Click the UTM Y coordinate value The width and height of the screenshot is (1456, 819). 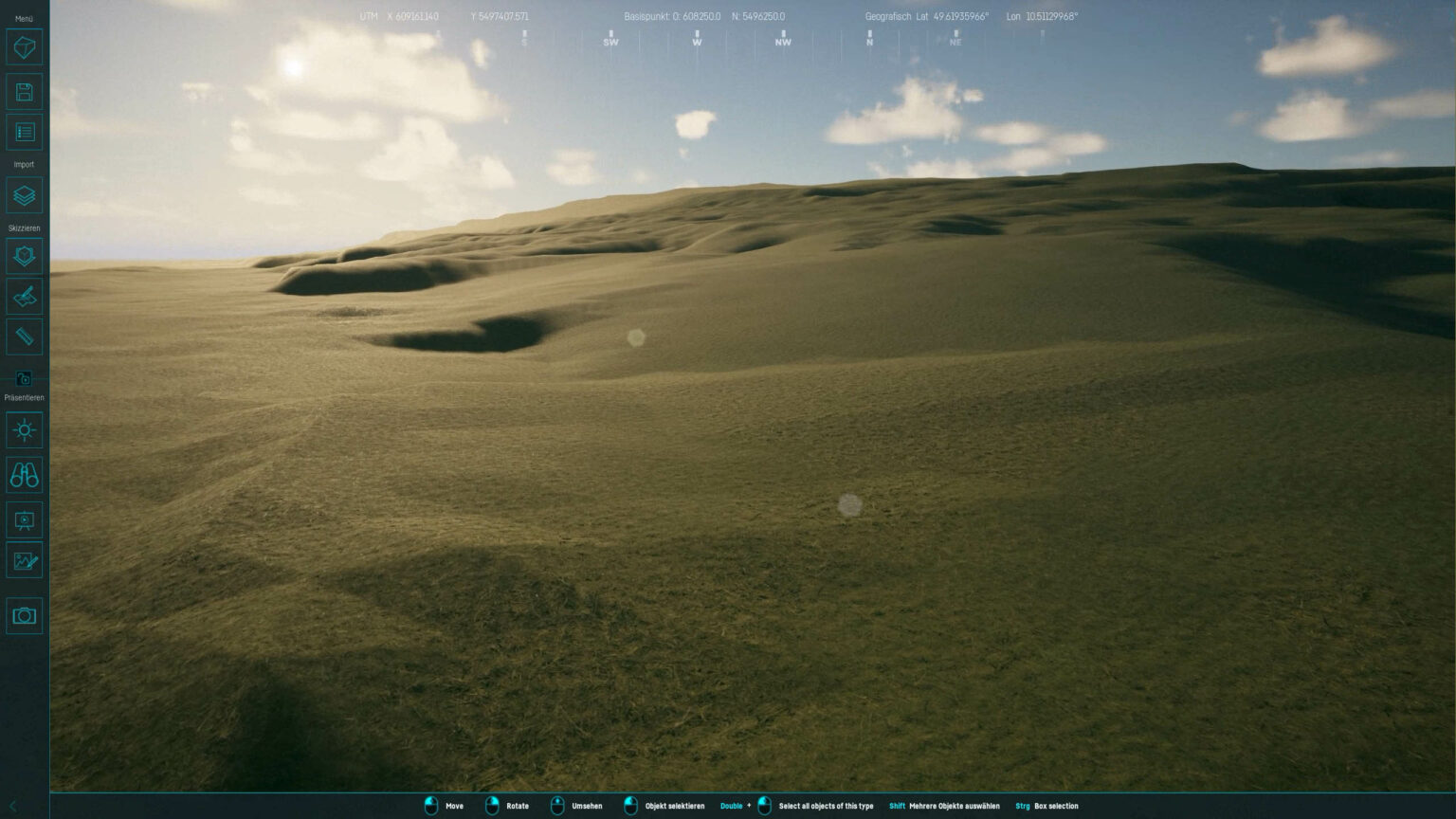point(500,17)
